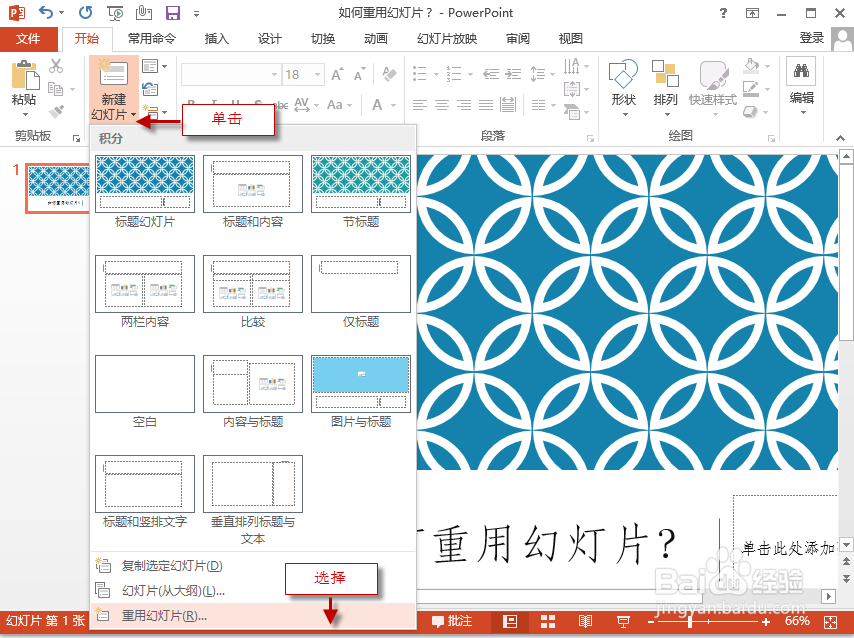Viewport: 854px width, 638px height.
Task: Switch to Transitions (切换) tab
Action: [322, 39]
